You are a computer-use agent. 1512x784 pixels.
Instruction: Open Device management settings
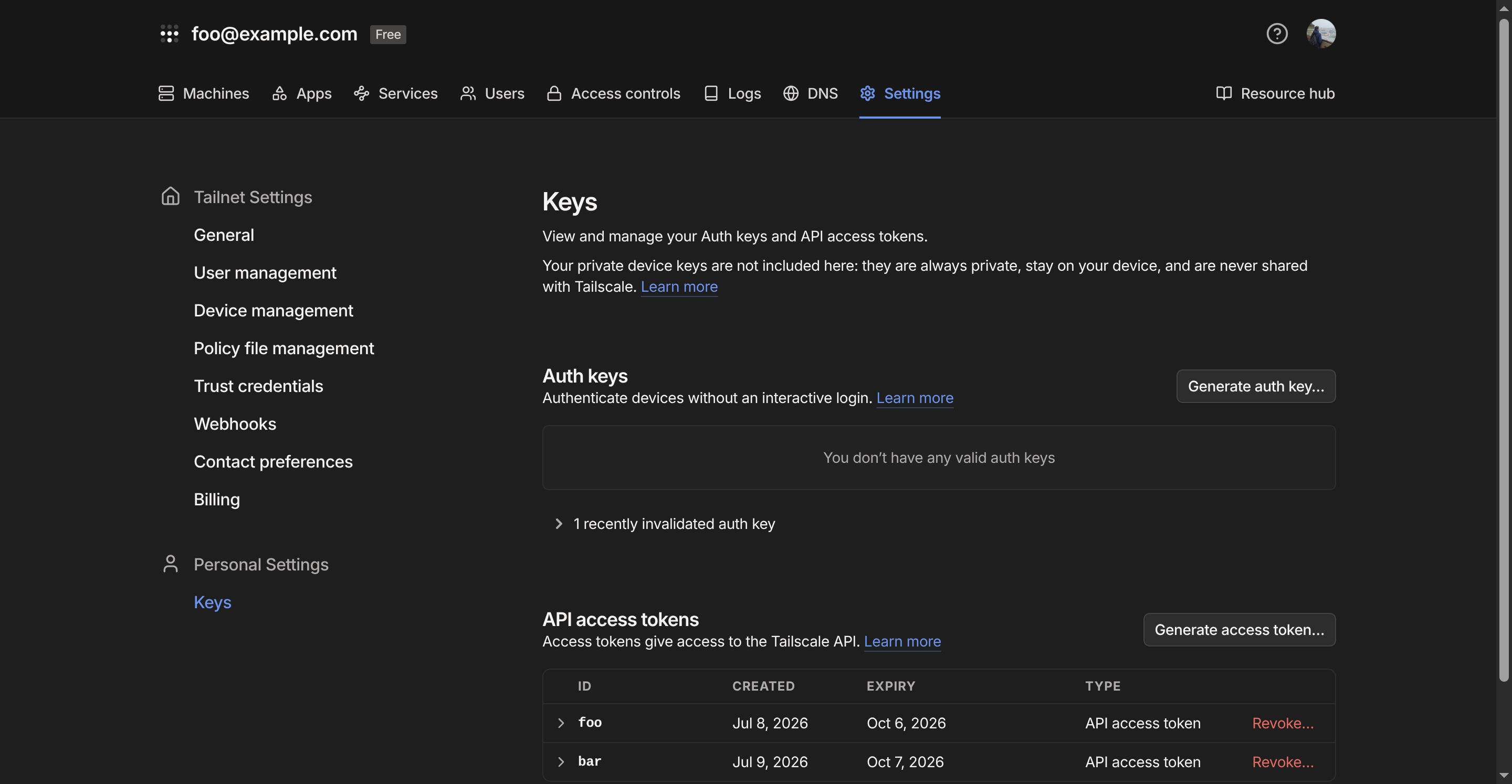(274, 311)
